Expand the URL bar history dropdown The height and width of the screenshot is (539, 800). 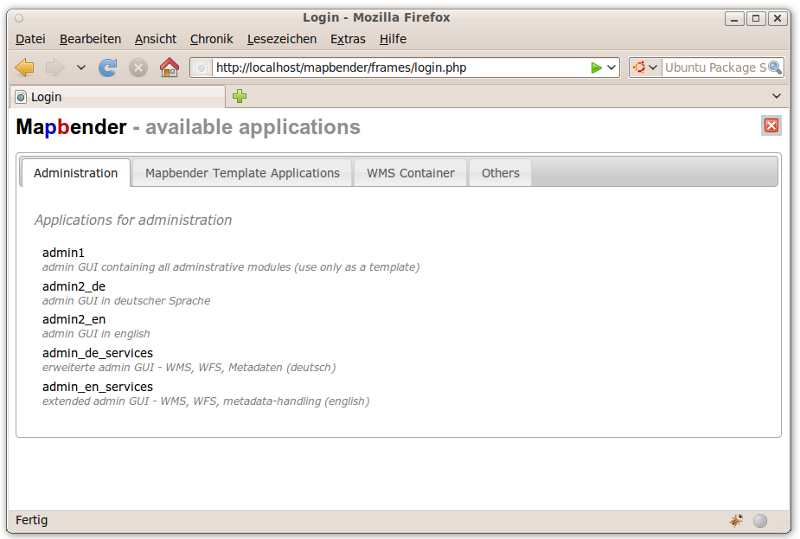click(x=611, y=68)
